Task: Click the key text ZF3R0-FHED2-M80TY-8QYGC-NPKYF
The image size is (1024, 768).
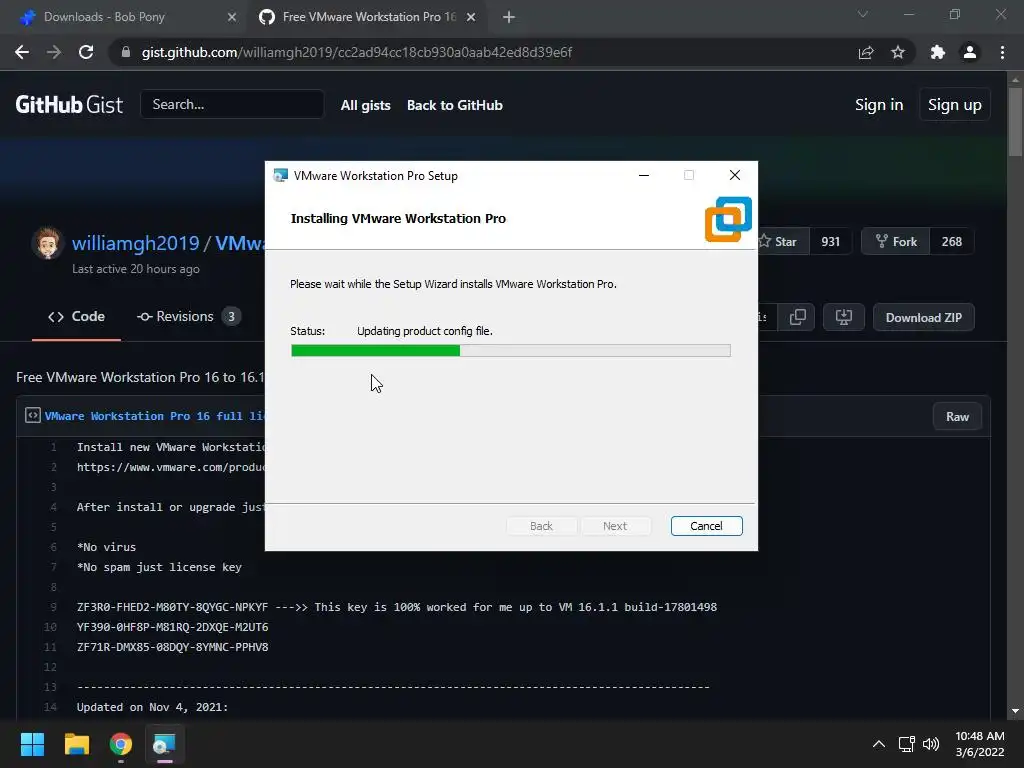Action: click(172, 607)
